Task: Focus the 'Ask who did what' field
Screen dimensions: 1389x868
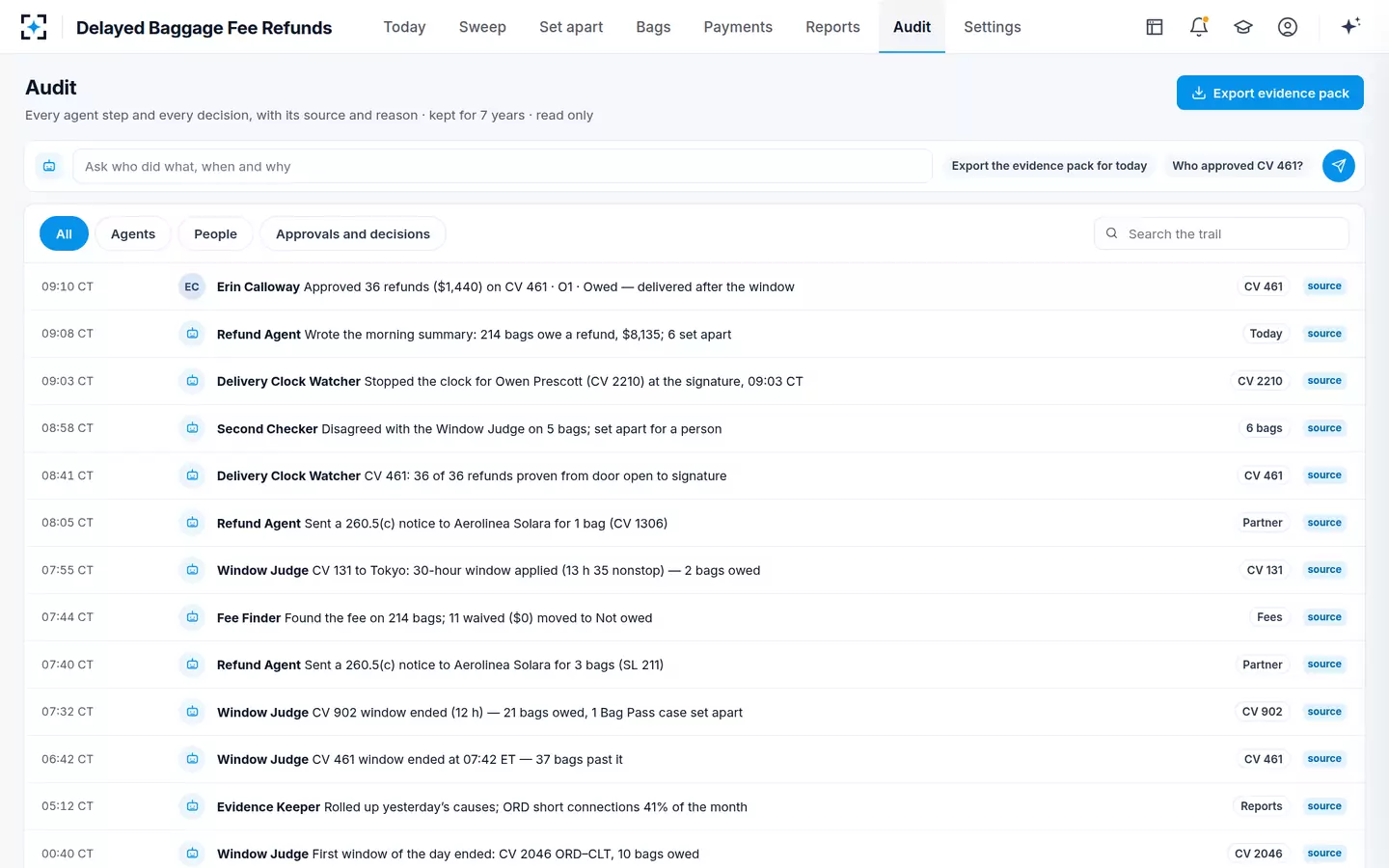Action: [503, 166]
